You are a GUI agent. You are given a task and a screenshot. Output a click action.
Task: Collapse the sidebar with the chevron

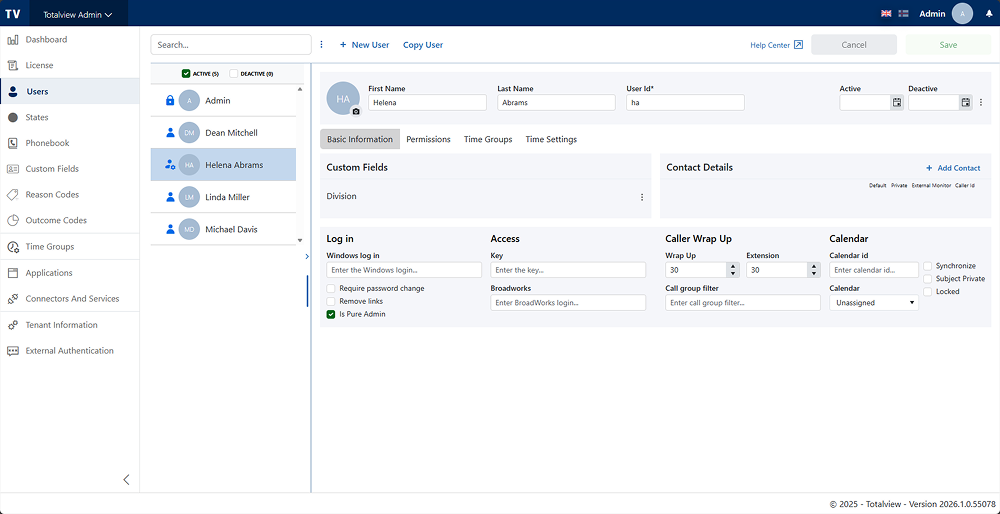(126, 480)
